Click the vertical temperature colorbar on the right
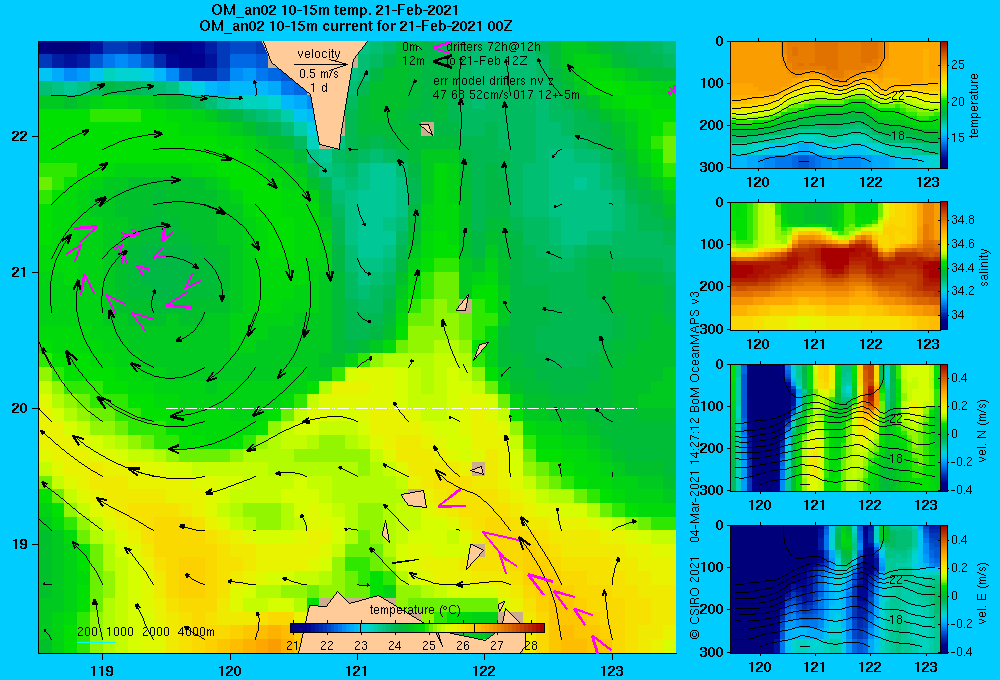The height and width of the screenshot is (680, 1000). [x=944, y=105]
